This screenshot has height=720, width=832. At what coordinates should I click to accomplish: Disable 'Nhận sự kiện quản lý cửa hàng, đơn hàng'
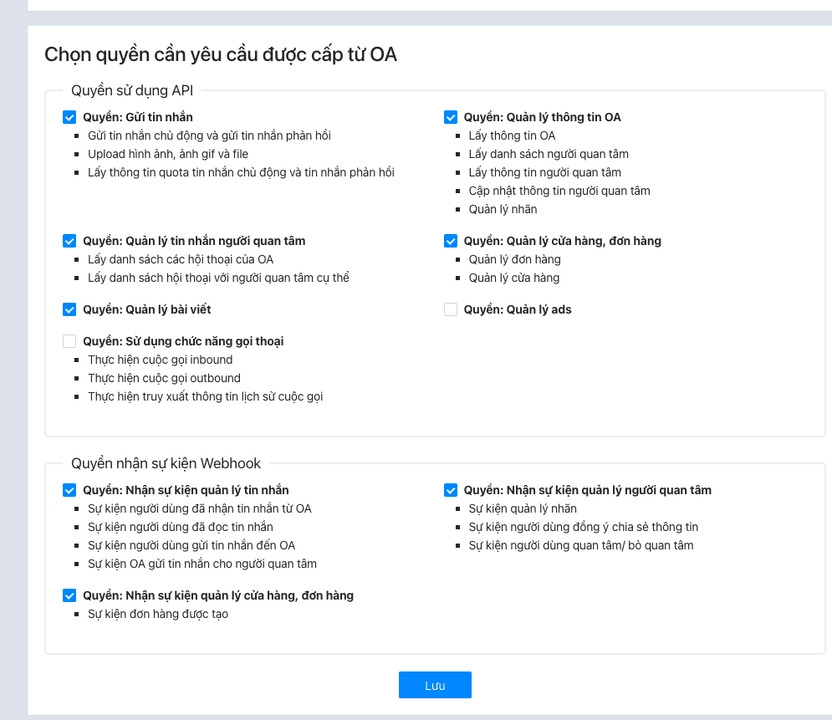pyautogui.click(x=69, y=595)
